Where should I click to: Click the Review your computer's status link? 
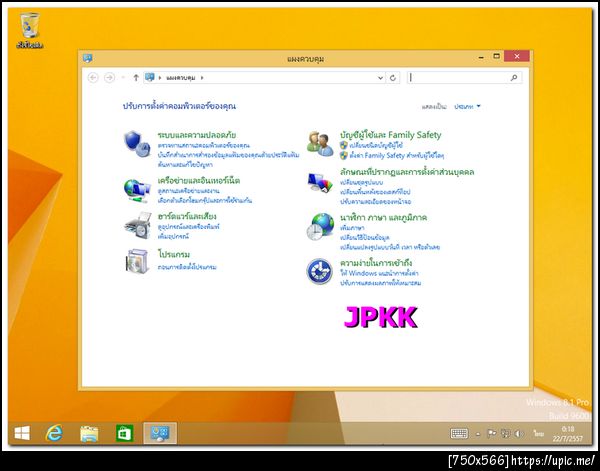(x=204, y=145)
